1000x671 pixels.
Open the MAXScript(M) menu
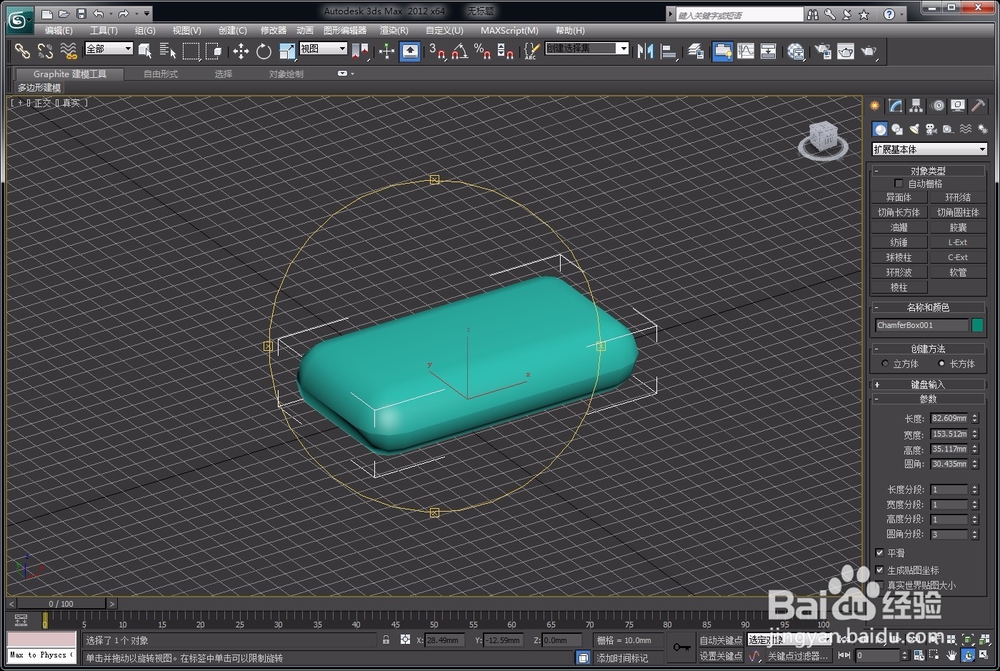(509, 30)
